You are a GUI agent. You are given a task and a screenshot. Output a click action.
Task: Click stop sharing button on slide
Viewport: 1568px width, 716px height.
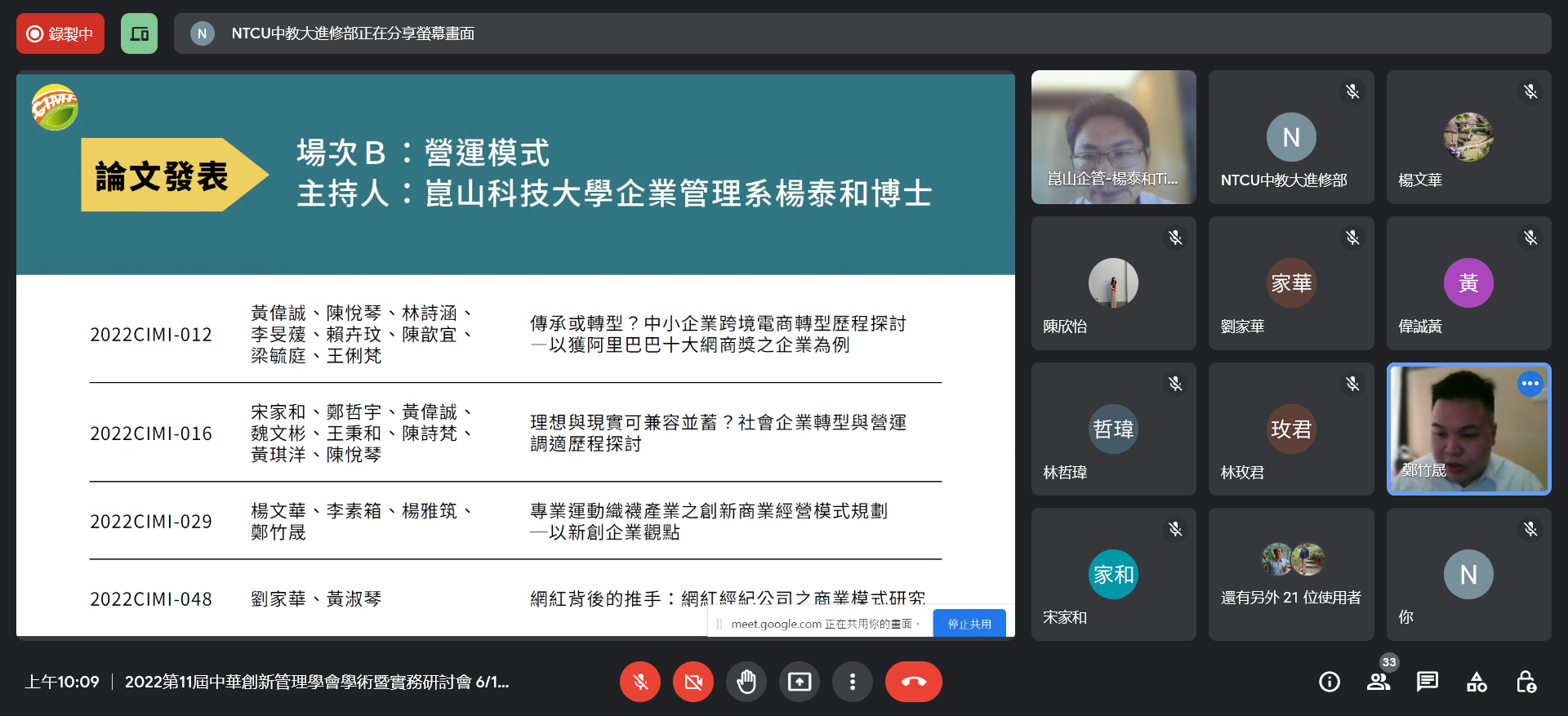969,624
